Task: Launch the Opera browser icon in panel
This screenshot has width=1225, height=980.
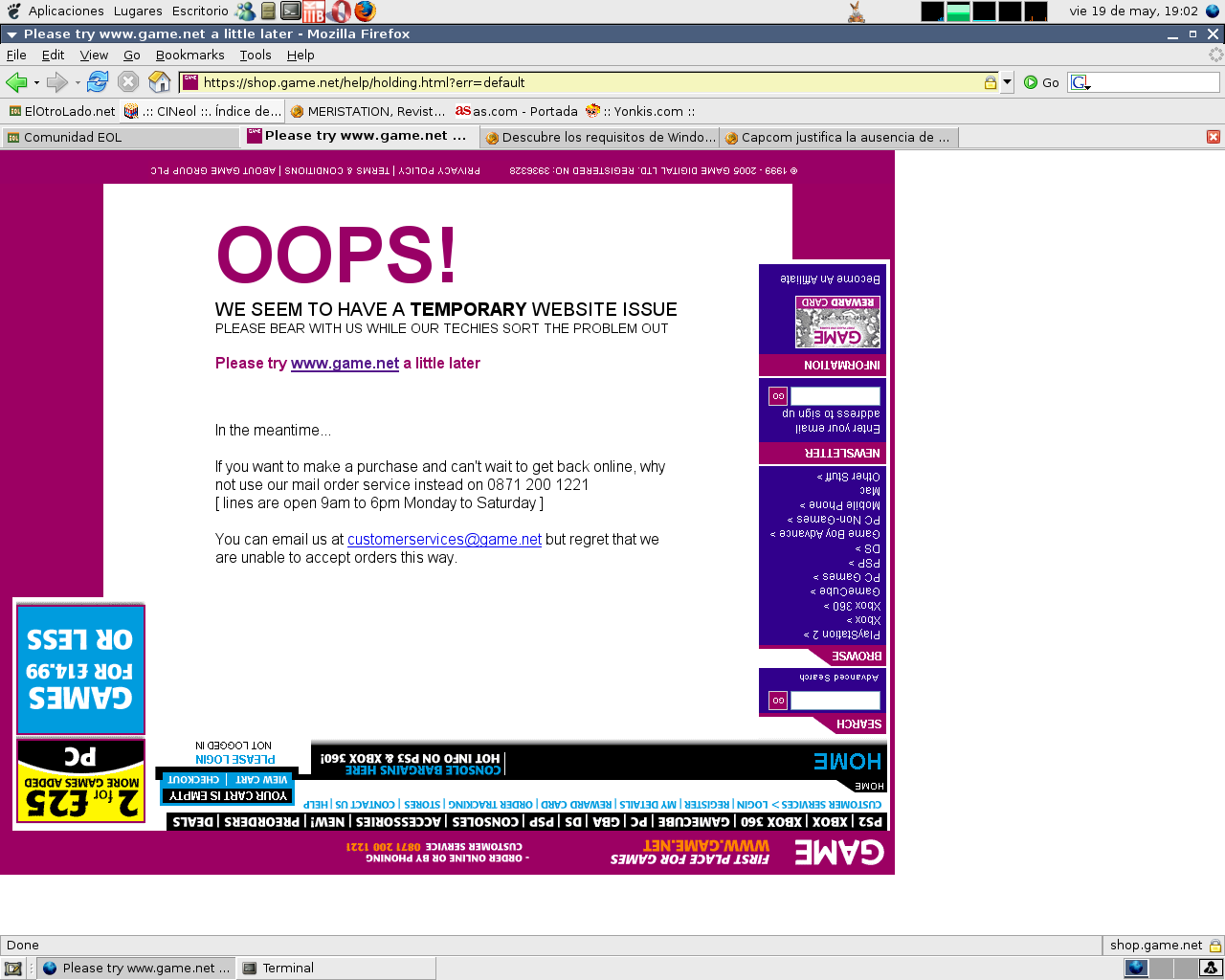Action: (340, 11)
